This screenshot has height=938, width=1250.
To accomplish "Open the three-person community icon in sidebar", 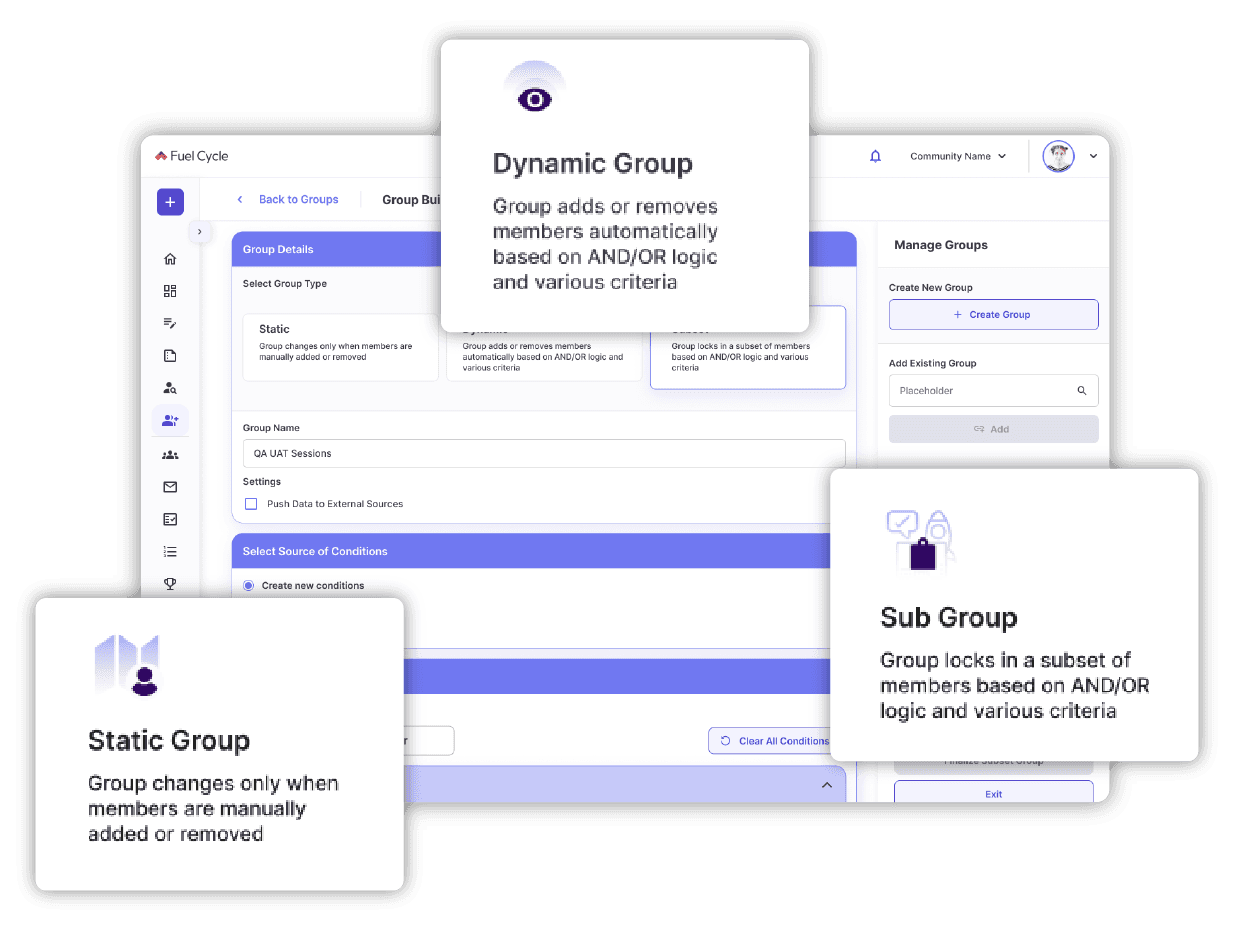I will tap(170, 455).
